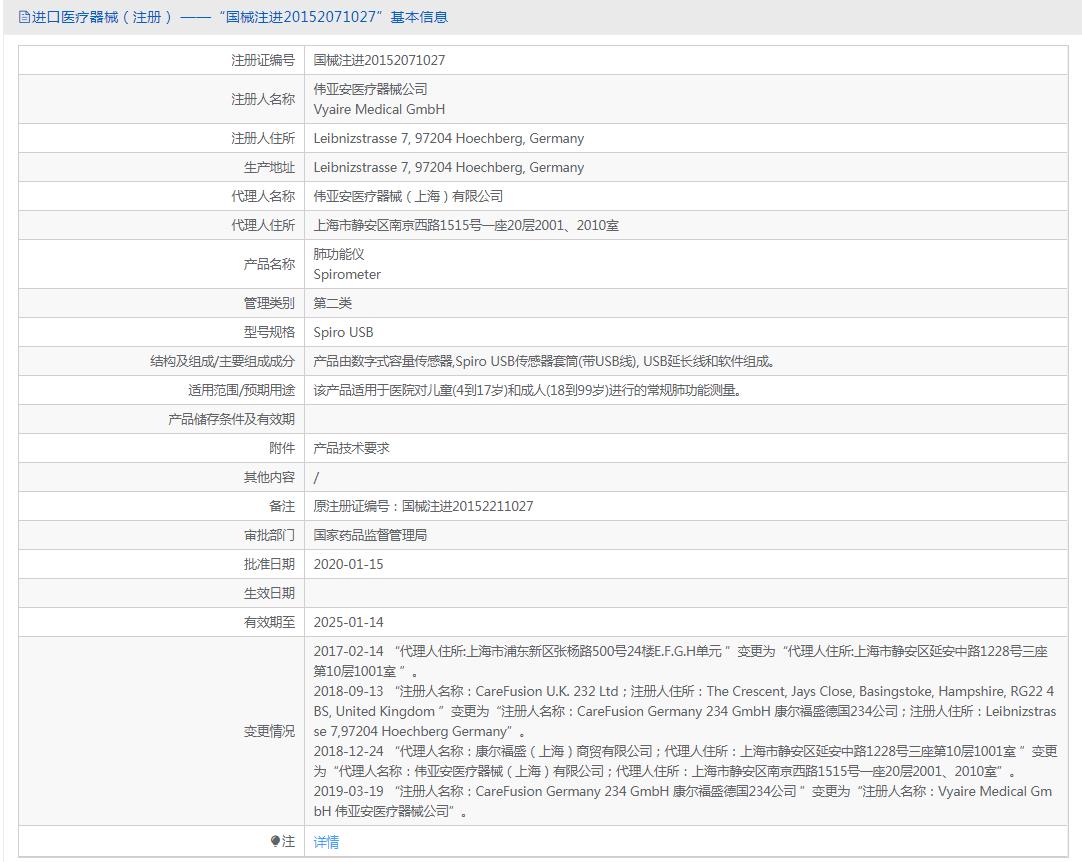The image size is (1082, 862).
Task: Click the 审批部门 label
Action: click(269, 535)
